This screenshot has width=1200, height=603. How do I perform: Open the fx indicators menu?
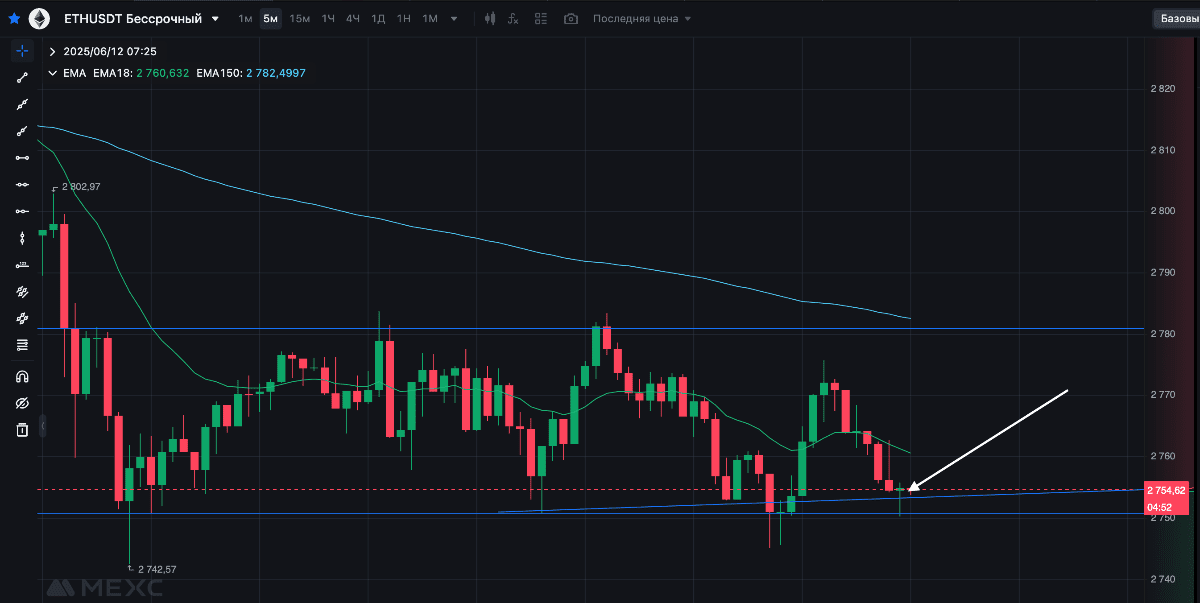[x=514, y=19]
